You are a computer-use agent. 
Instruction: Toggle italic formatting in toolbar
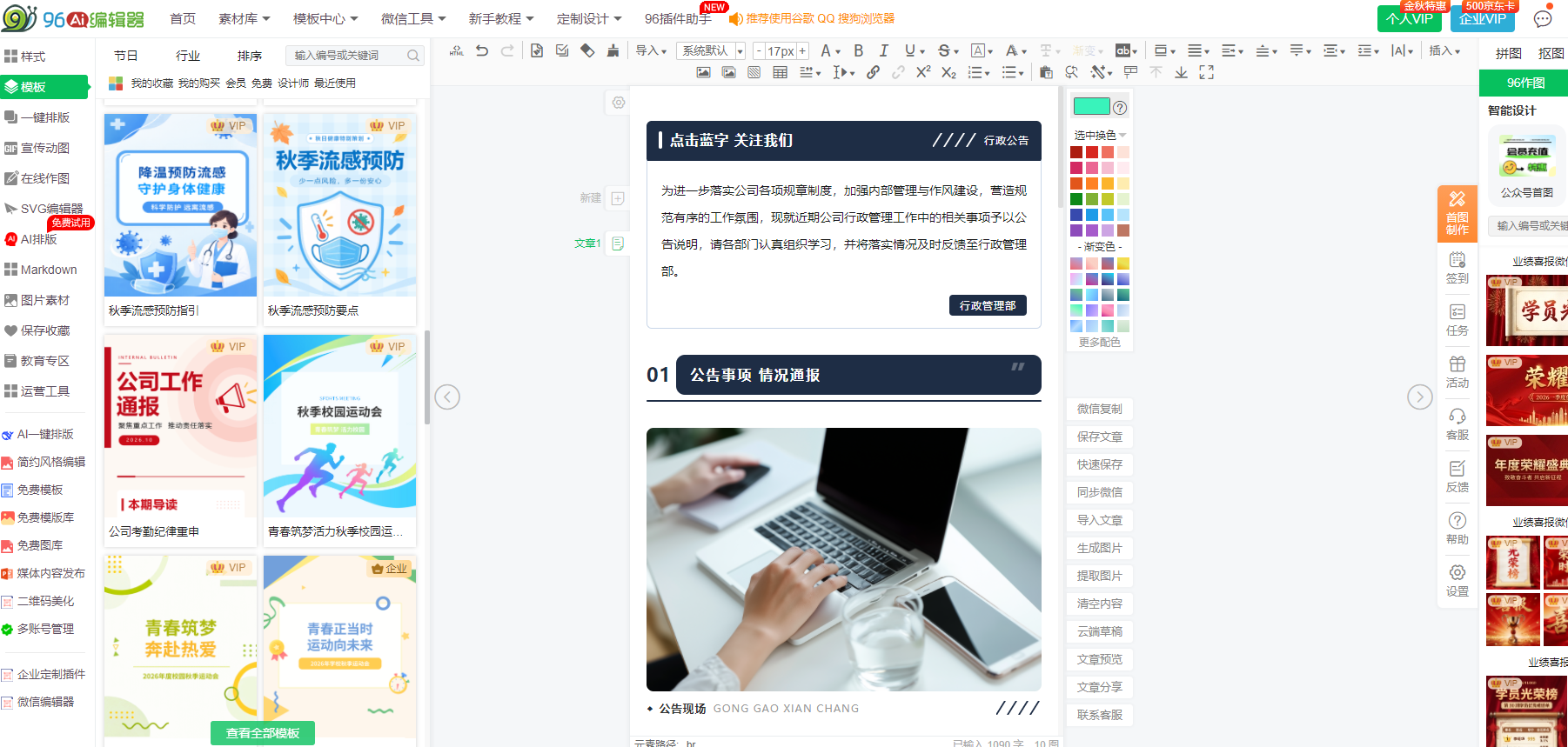pyautogui.click(x=884, y=50)
